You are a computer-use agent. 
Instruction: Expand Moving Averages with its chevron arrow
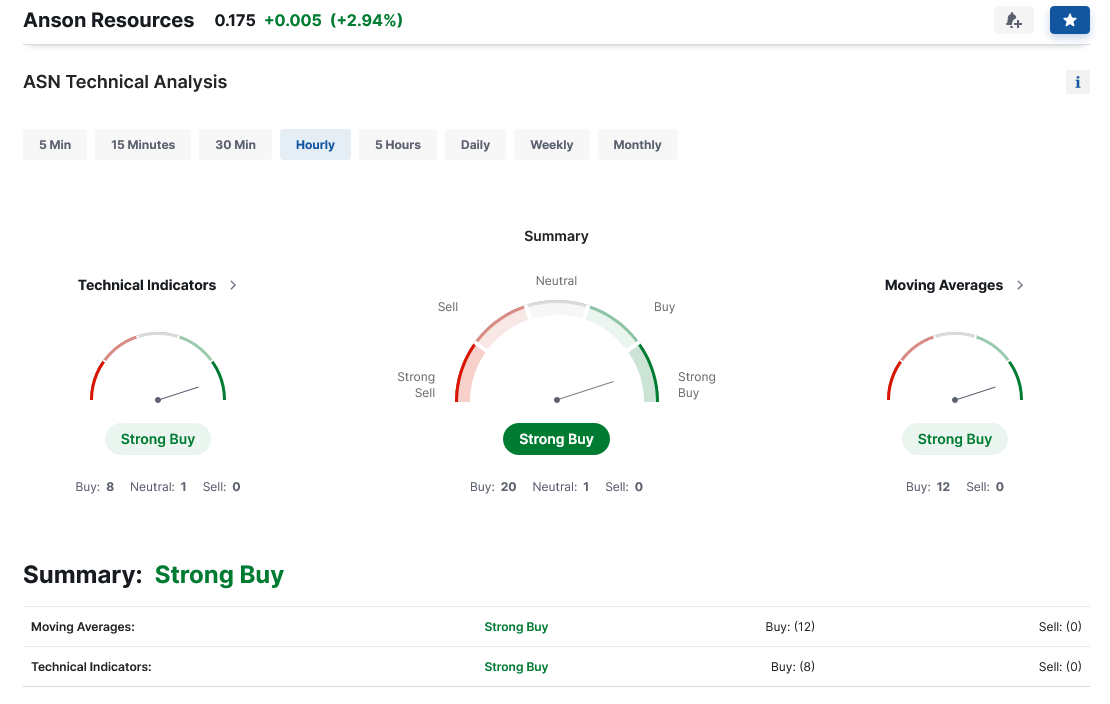point(1020,285)
